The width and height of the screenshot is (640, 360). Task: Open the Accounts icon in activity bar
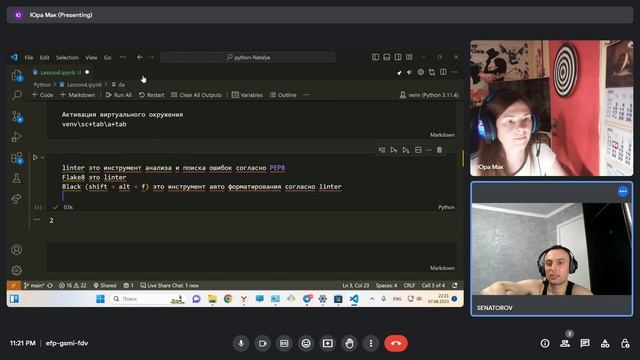tap(16, 249)
